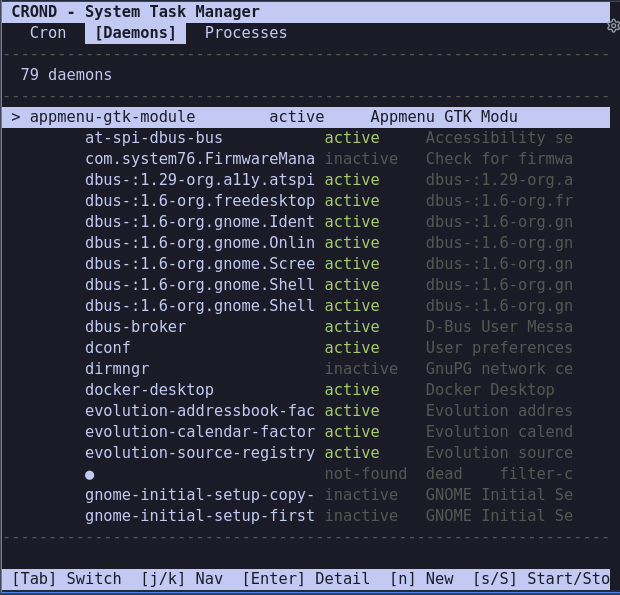The height and width of the screenshot is (595, 620).
Task: Select the at-spi-dbus-bus daemon
Action: (x=153, y=138)
